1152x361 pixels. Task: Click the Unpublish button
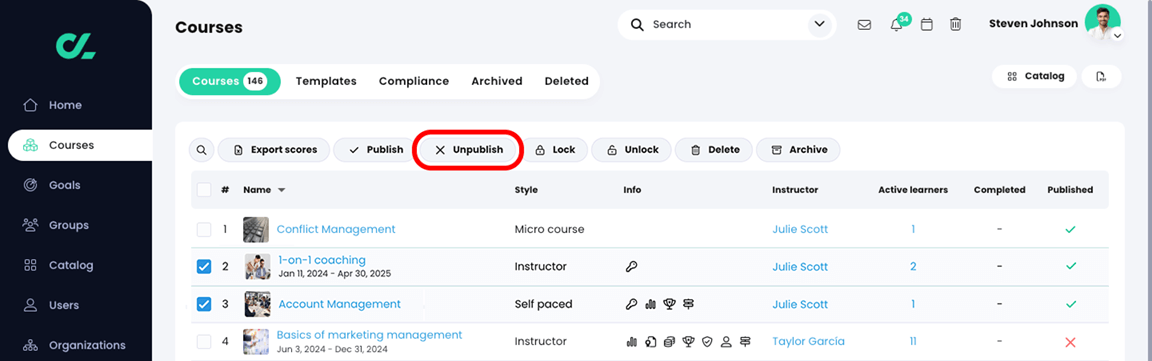point(468,150)
